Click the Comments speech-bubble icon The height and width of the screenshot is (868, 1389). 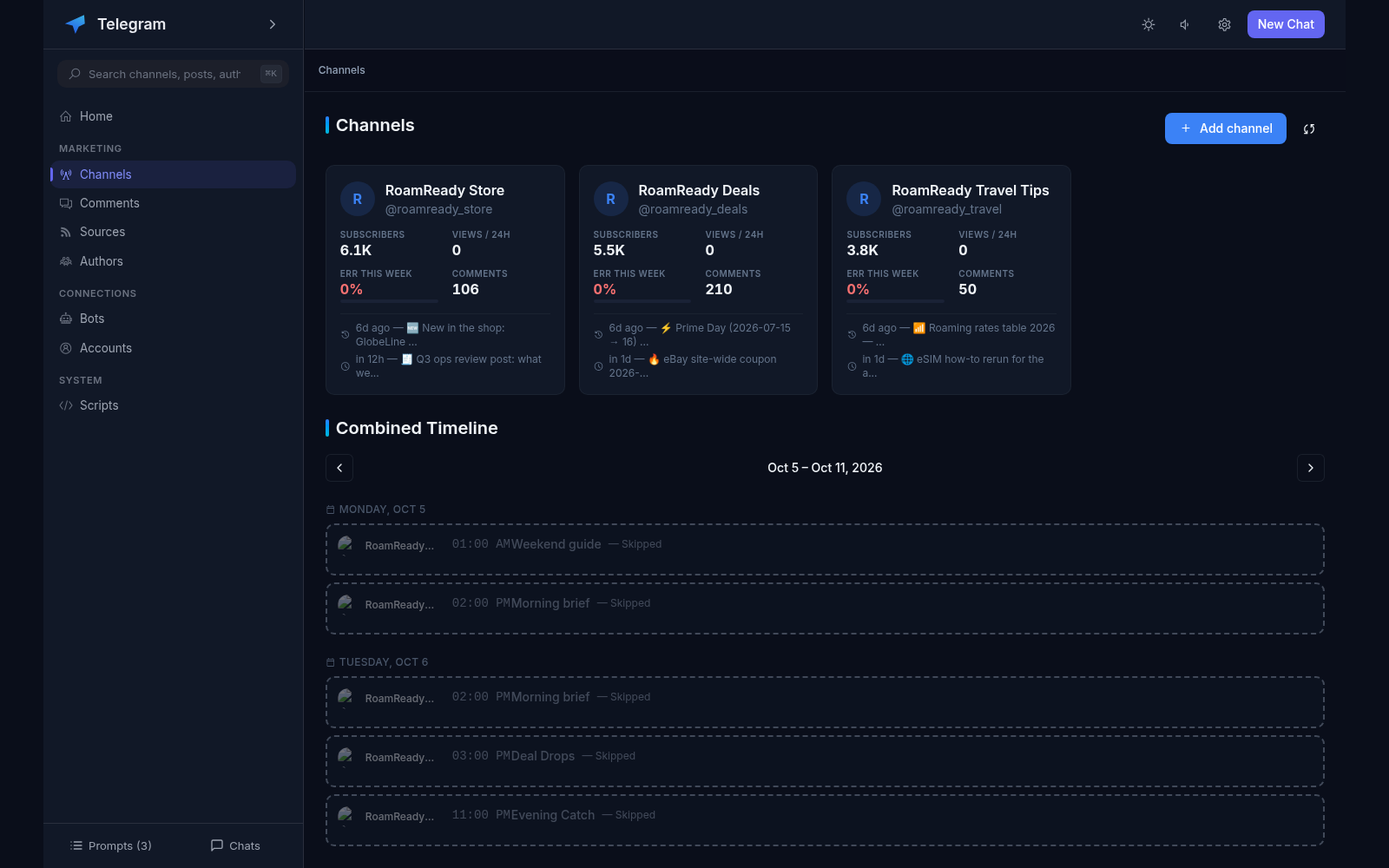point(66,203)
